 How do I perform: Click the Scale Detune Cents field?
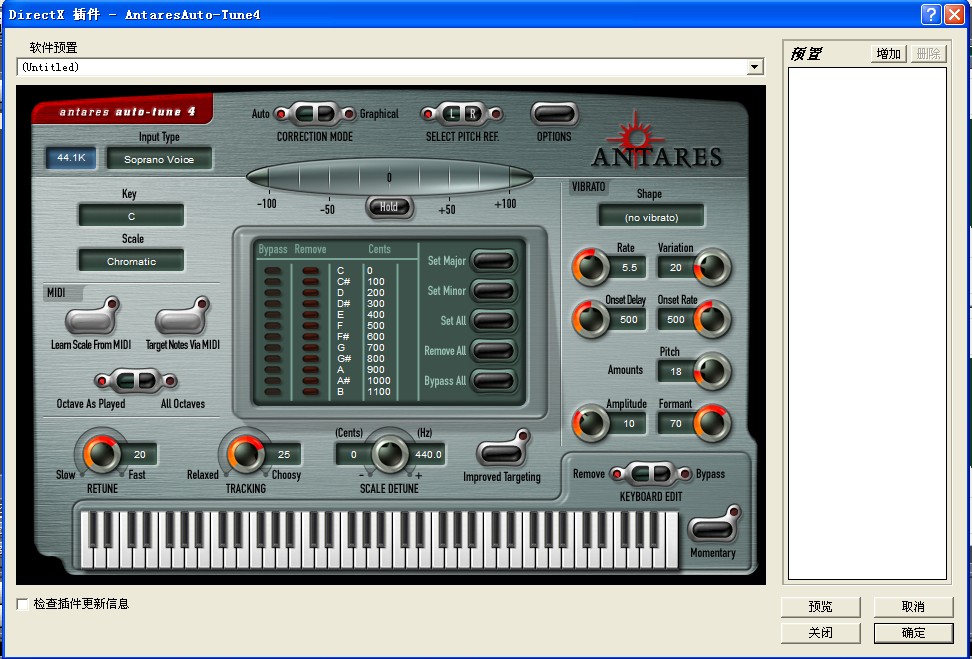[x=353, y=454]
